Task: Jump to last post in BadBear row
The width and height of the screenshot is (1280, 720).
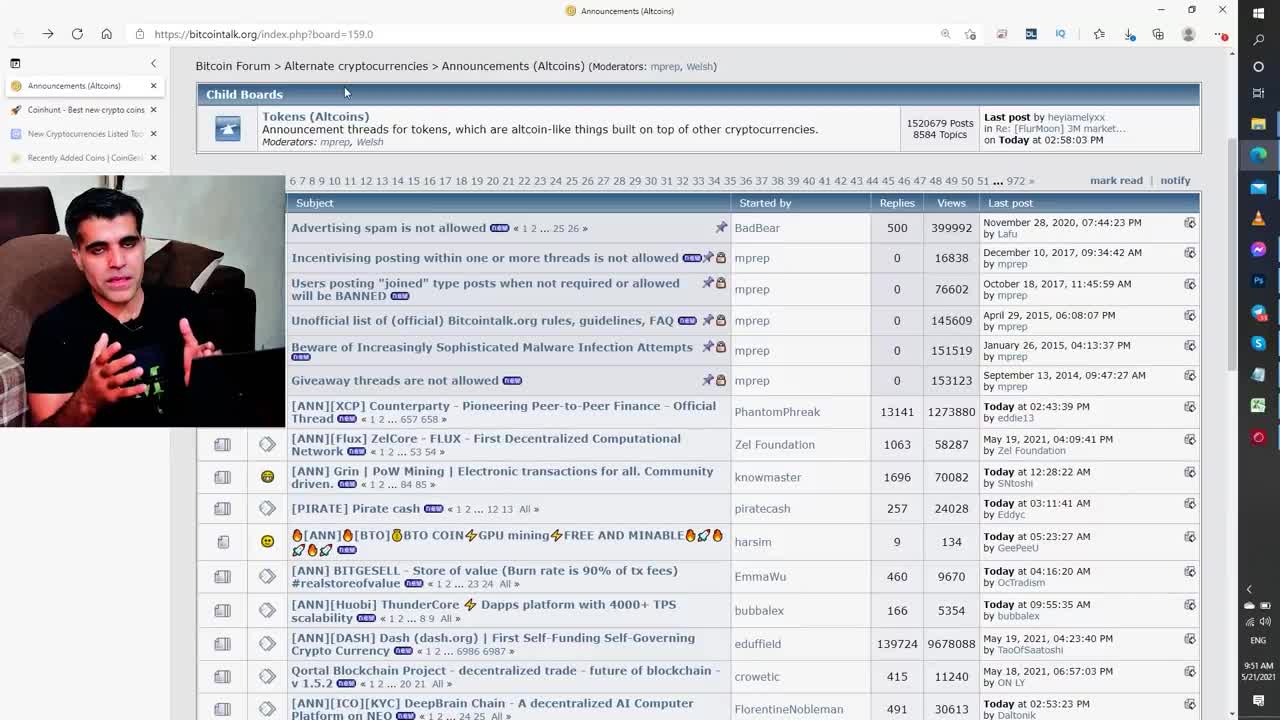Action: tap(1189, 223)
